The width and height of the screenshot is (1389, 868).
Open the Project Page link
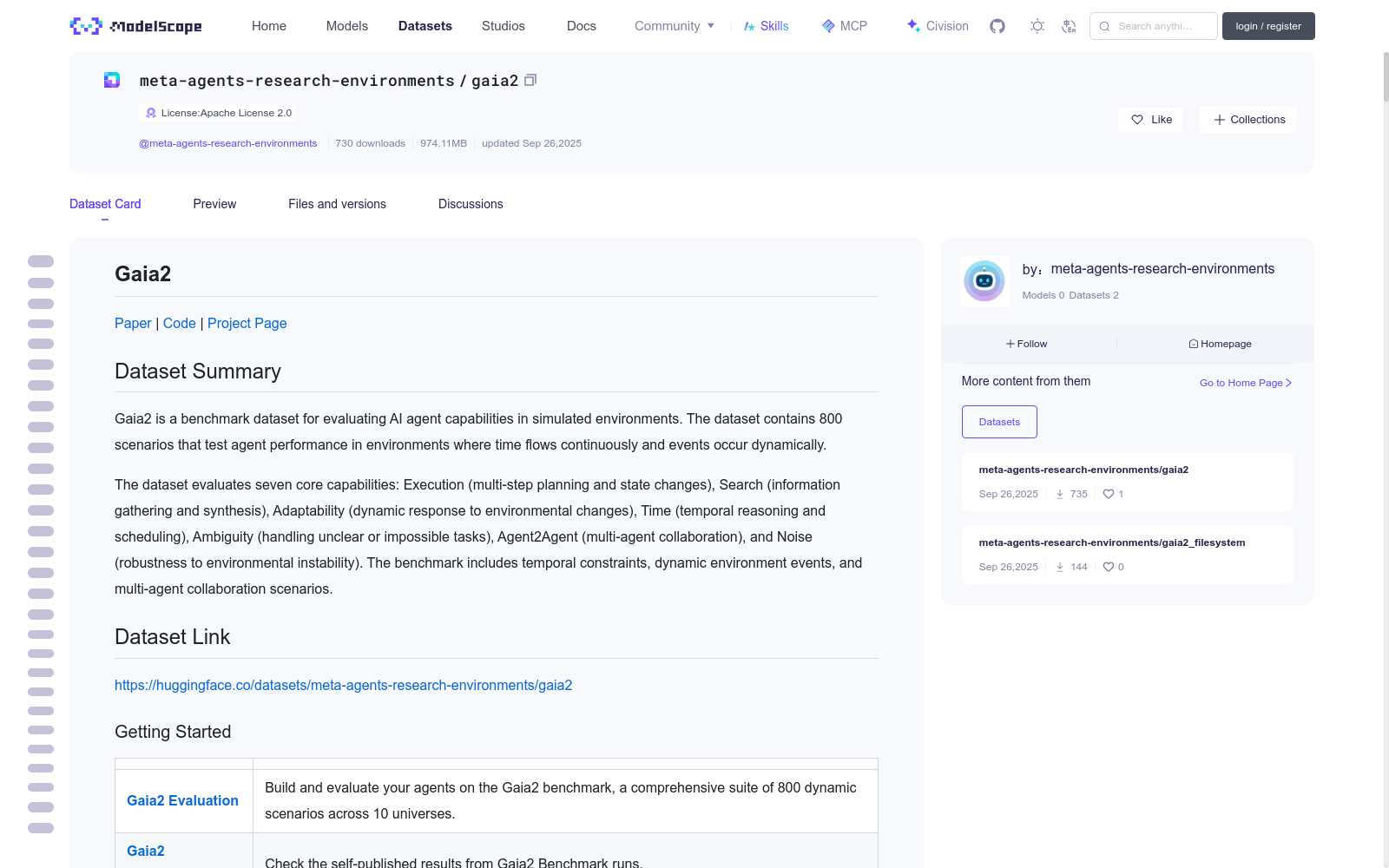point(247,323)
